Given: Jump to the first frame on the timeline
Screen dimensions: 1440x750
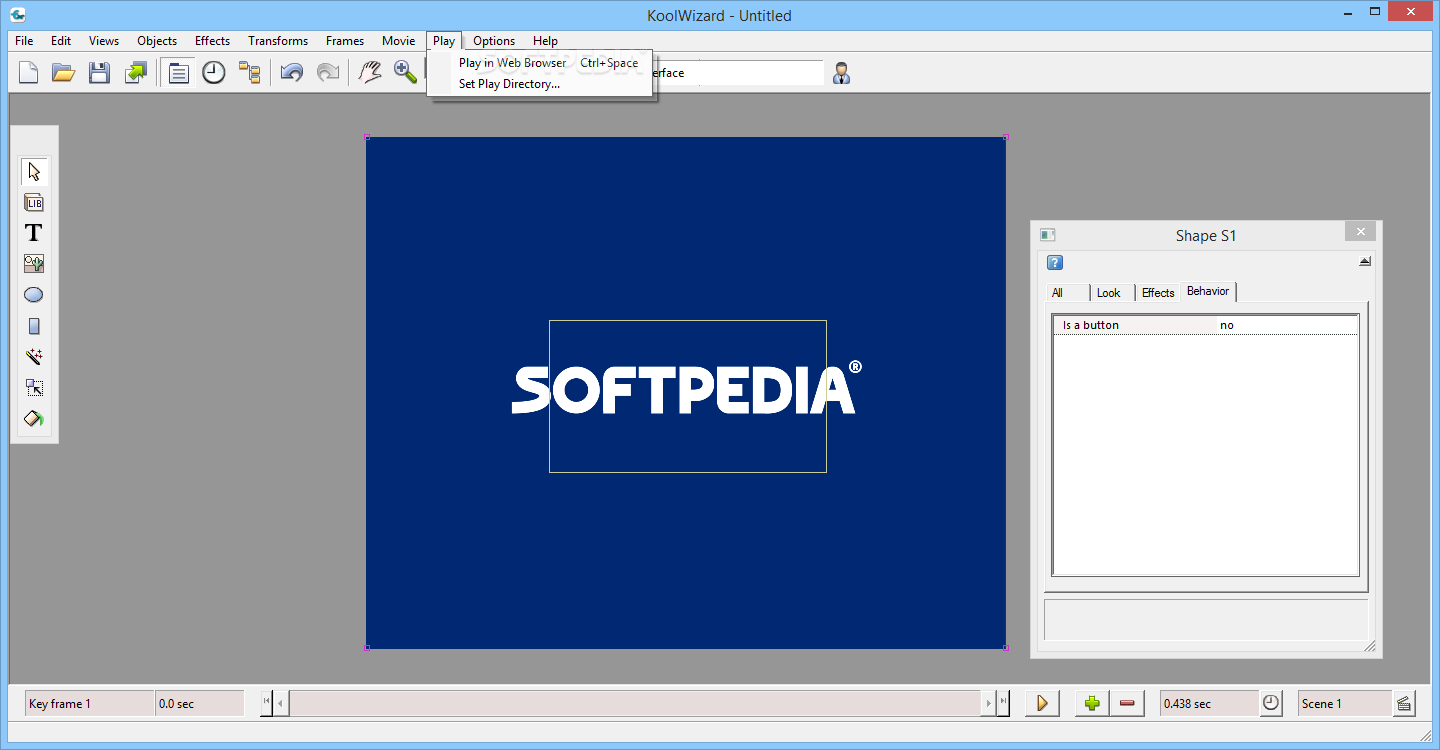Looking at the screenshot, I should [x=267, y=703].
